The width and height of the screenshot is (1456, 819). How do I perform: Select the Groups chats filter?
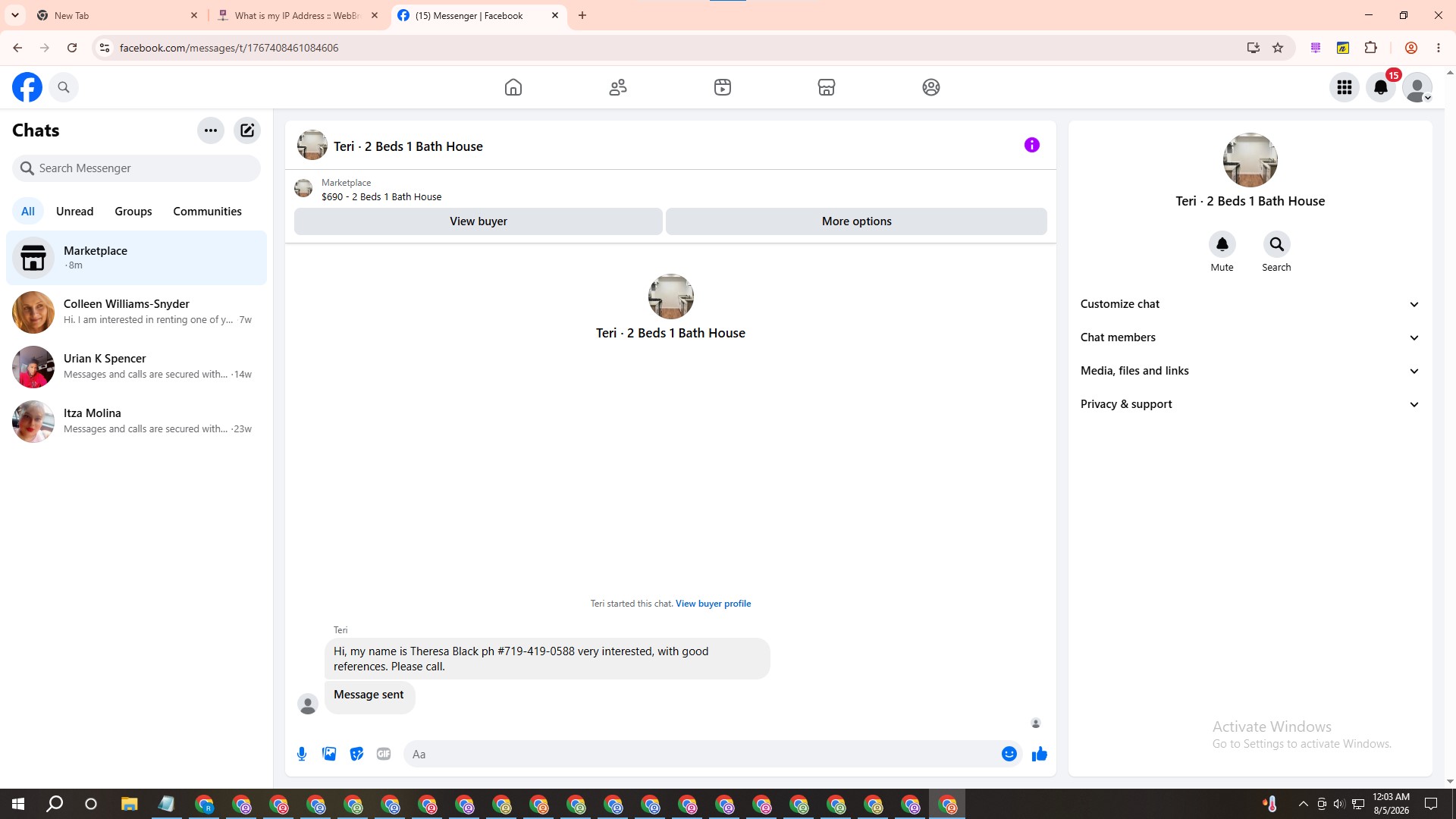pyautogui.click(x=133, y=212)
